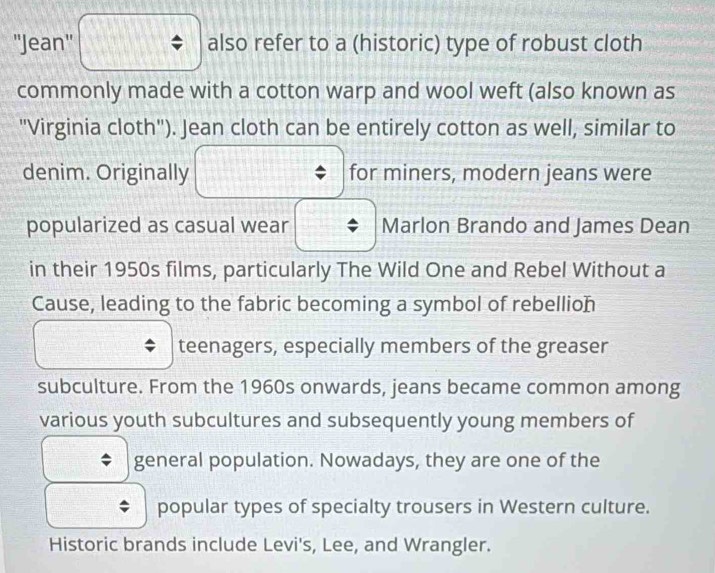This screenshot has height=573, width=715.
Task: Click the text "Historic brands include"
Action: (150, 546)
